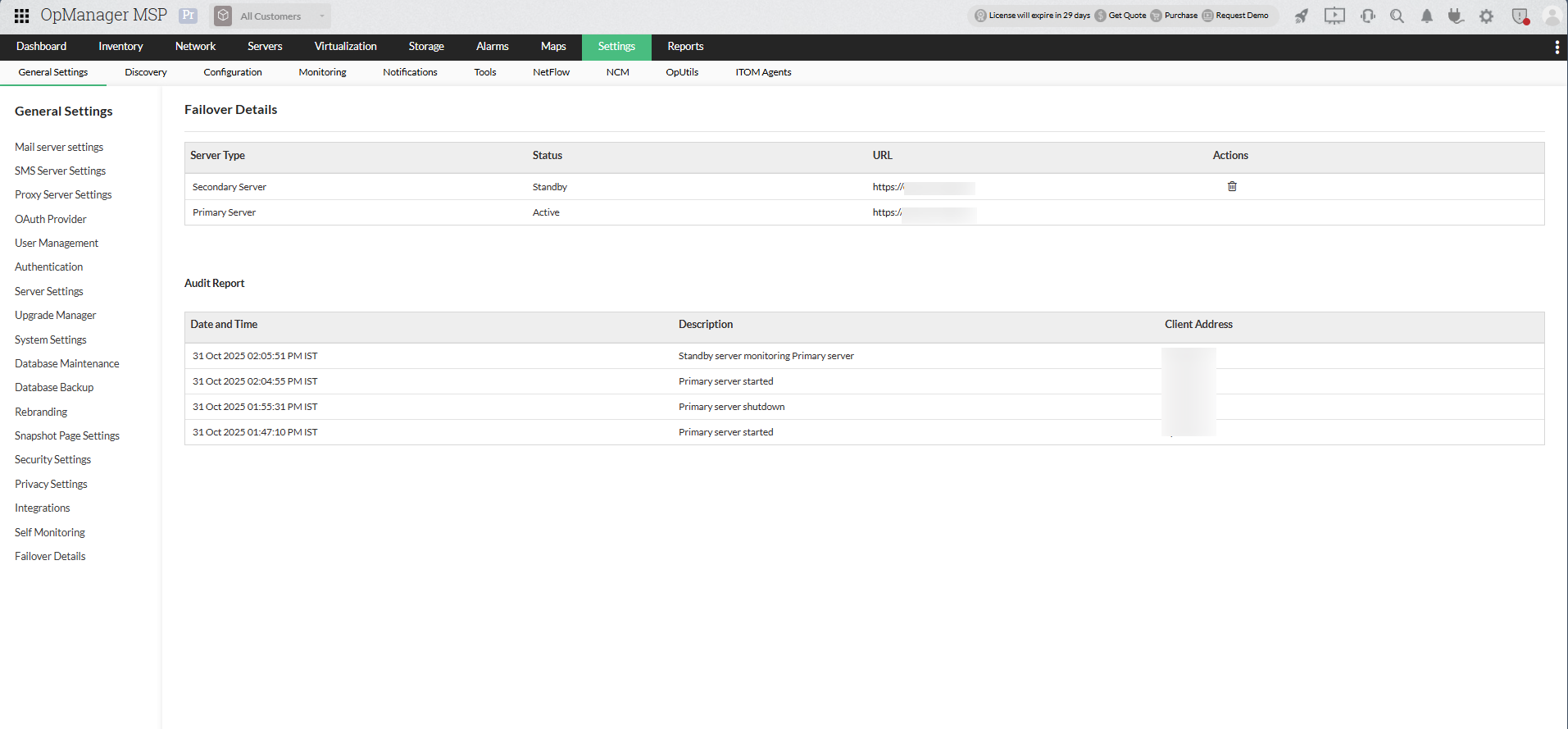1568x729 pixels.
Task: Open Authentication settings
Action: point(48,267)
